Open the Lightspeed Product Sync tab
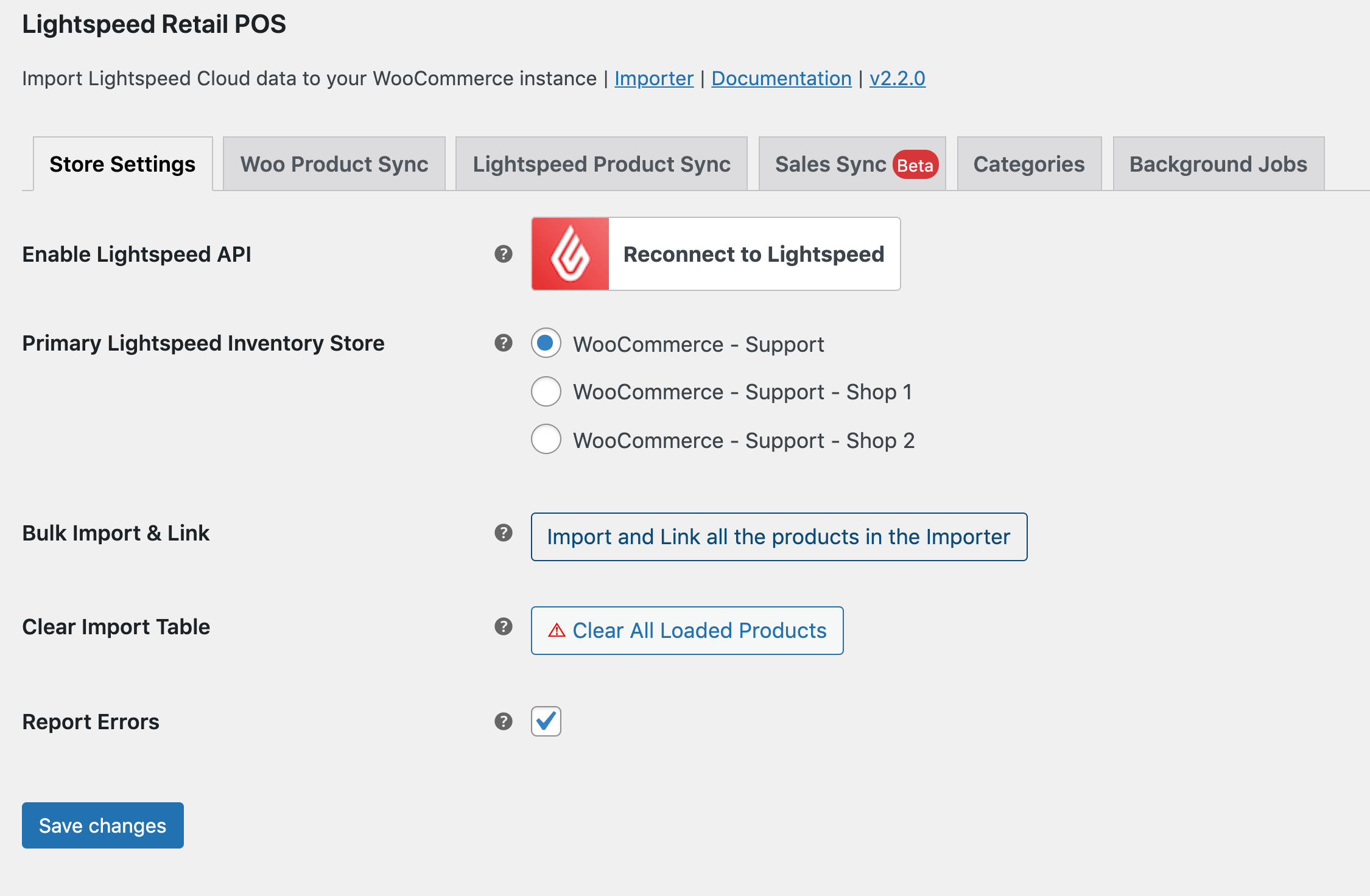 (602, 164)
